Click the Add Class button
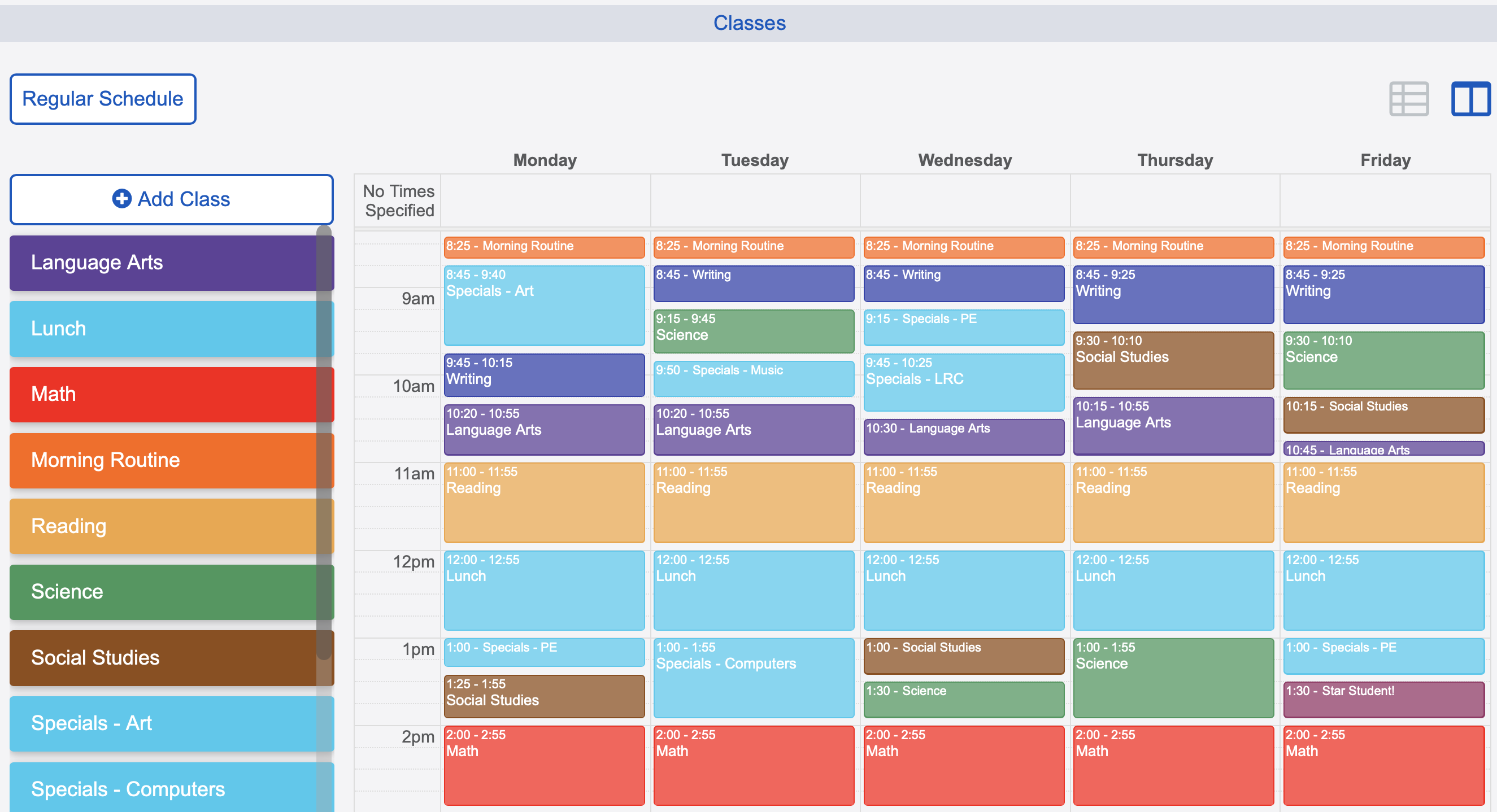The image size is (1497, 812). (171, 199)
